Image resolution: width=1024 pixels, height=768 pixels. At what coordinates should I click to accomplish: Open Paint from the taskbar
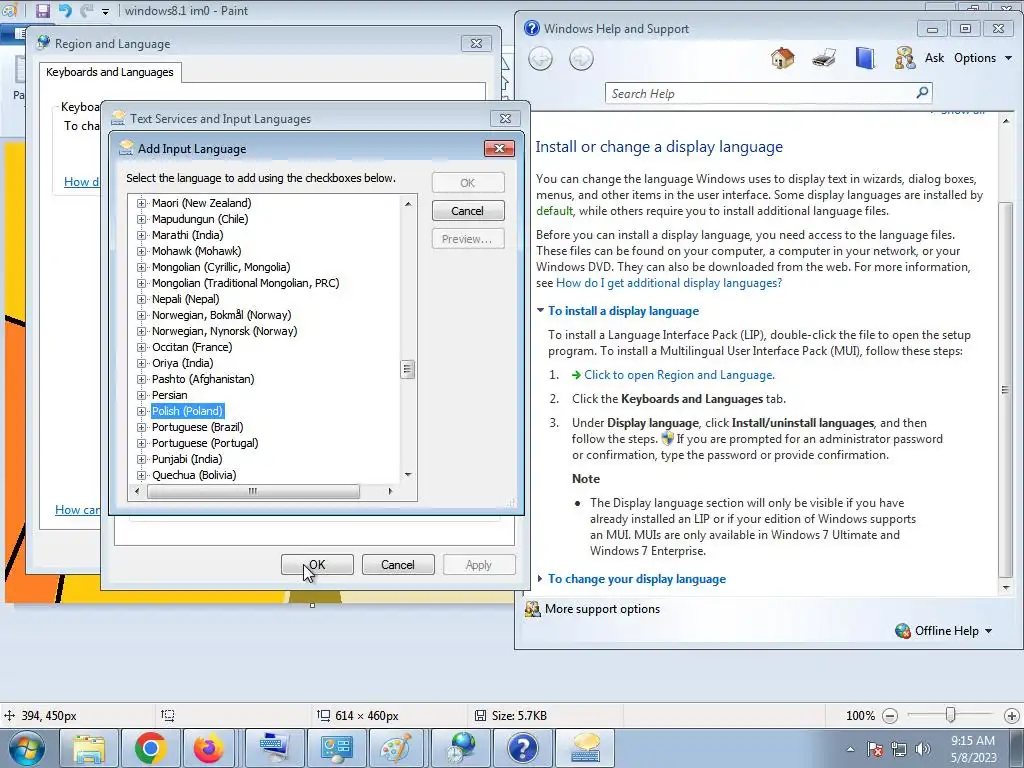[396, 748]
